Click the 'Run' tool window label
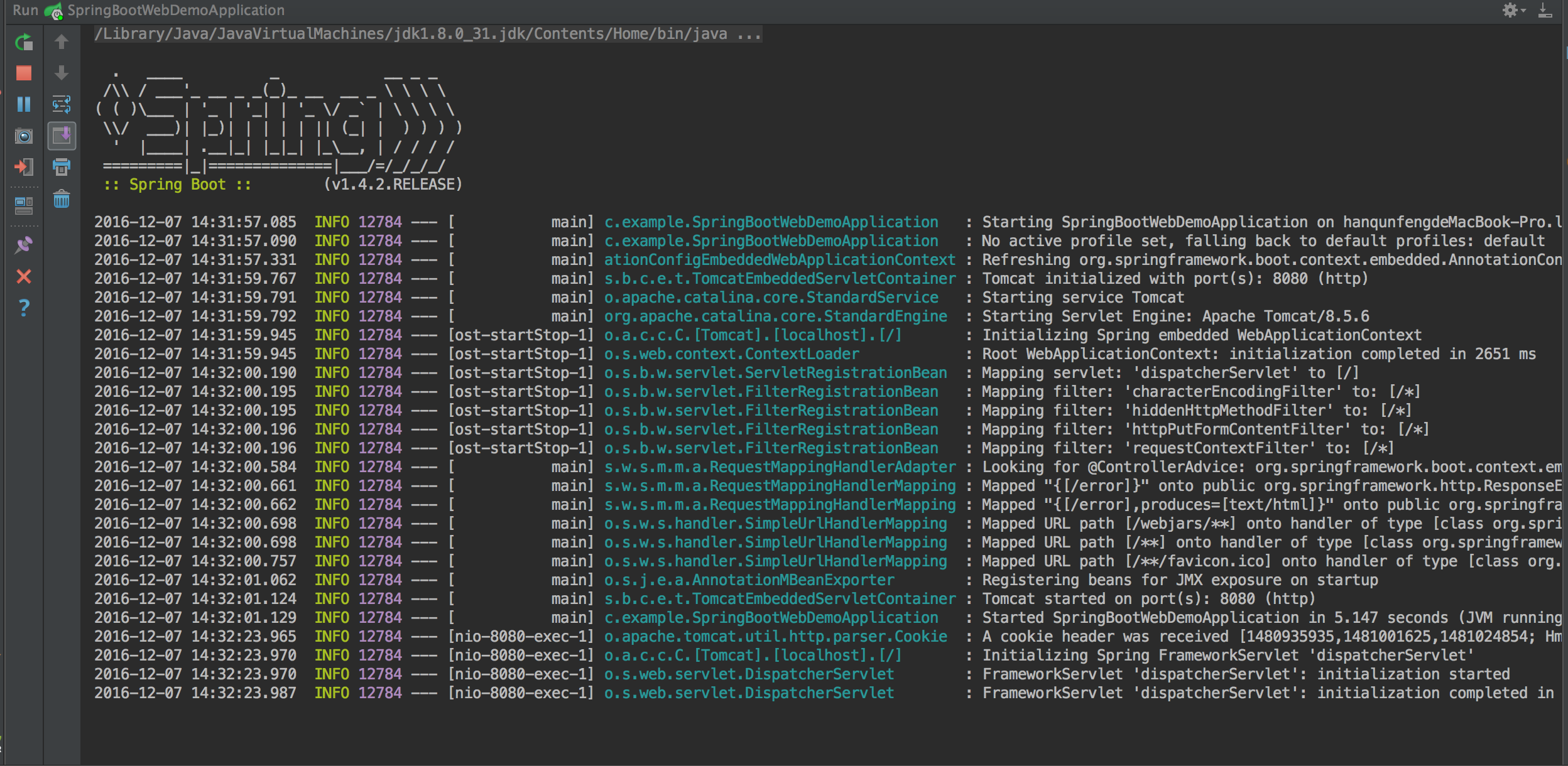Screen dimensions: 1568x766 pyautogui.click(x=25, y=10)
